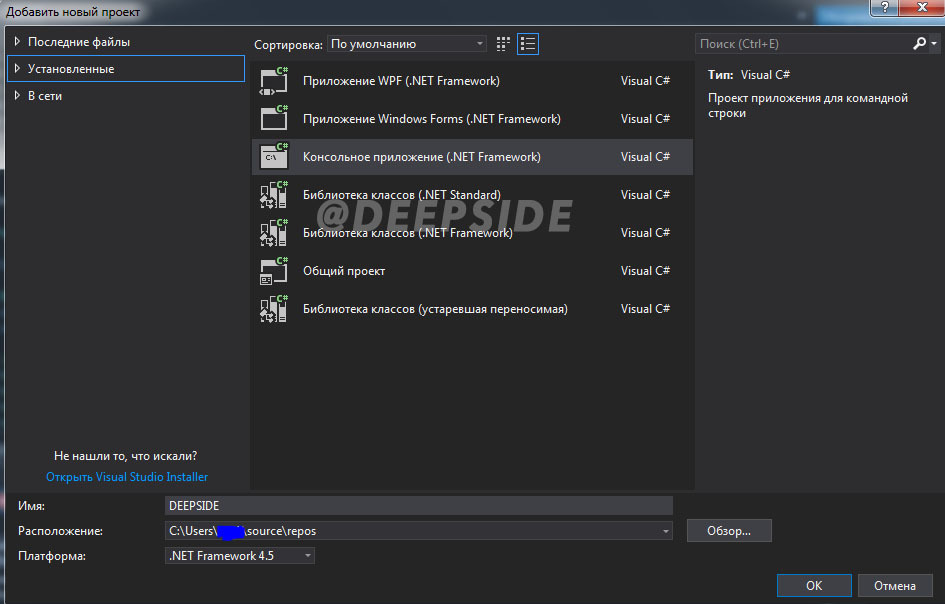Open the location path dropdown arrow
This screenshot has width=945, height=604.
click(666, 531)
